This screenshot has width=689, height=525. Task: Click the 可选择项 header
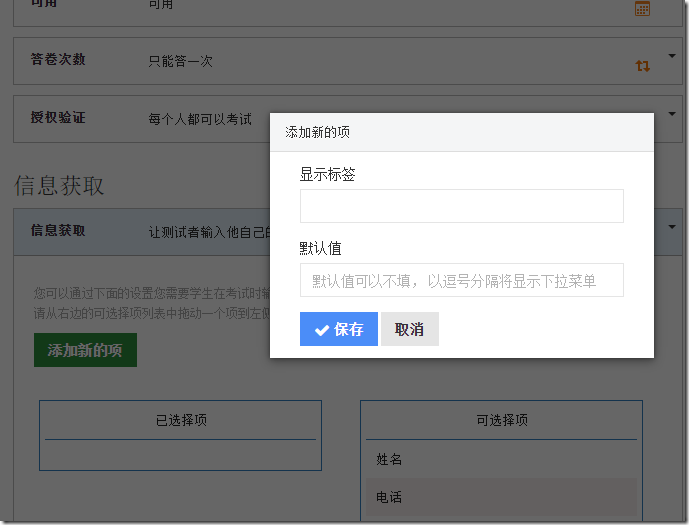tap(502, 420)
